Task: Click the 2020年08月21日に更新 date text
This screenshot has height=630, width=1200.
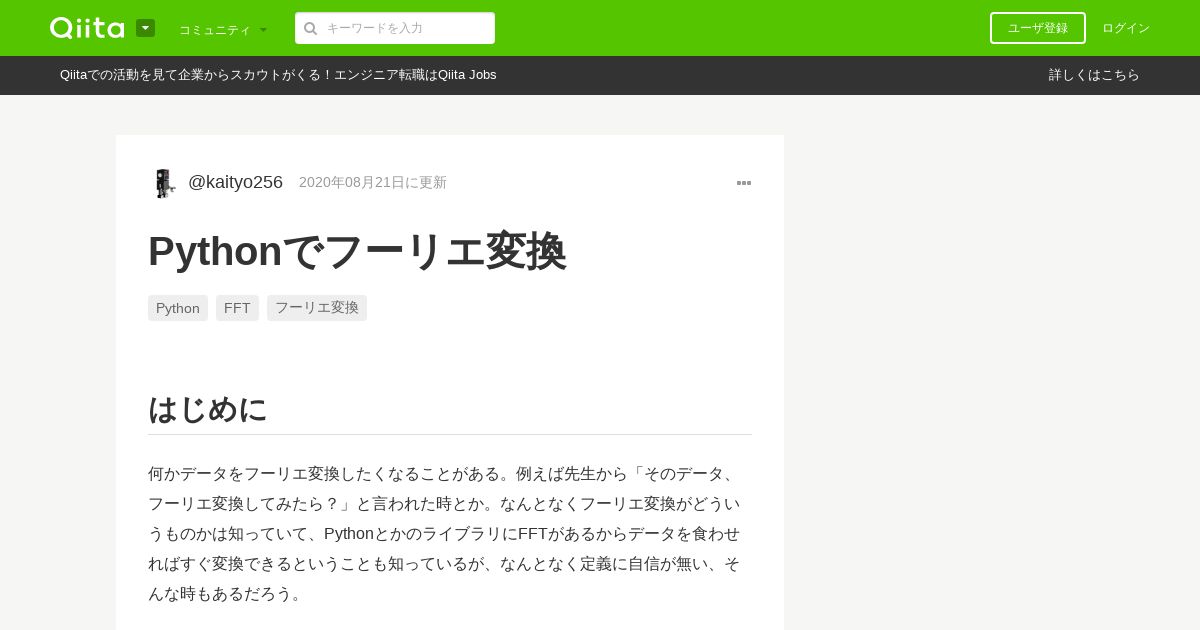Action: coord(373,182)
